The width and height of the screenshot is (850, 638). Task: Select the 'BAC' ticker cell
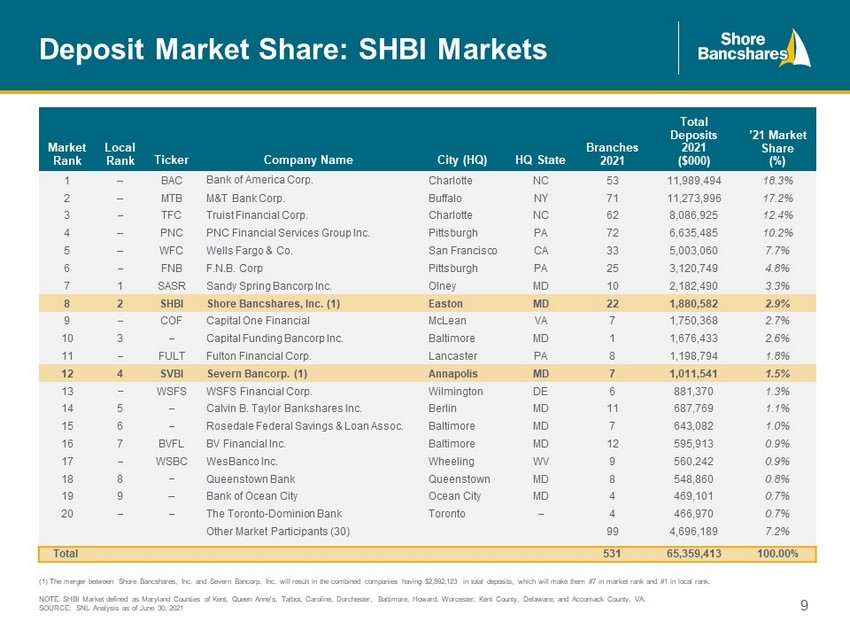171,181
